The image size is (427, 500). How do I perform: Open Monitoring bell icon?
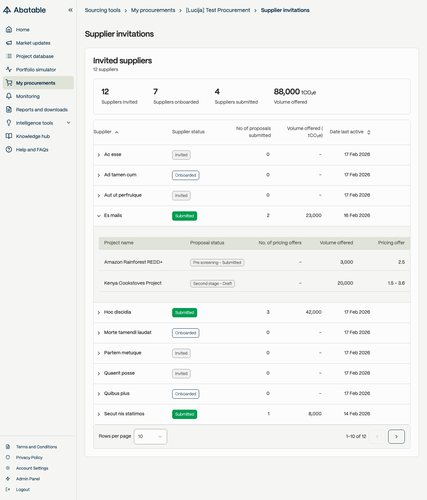9,96
